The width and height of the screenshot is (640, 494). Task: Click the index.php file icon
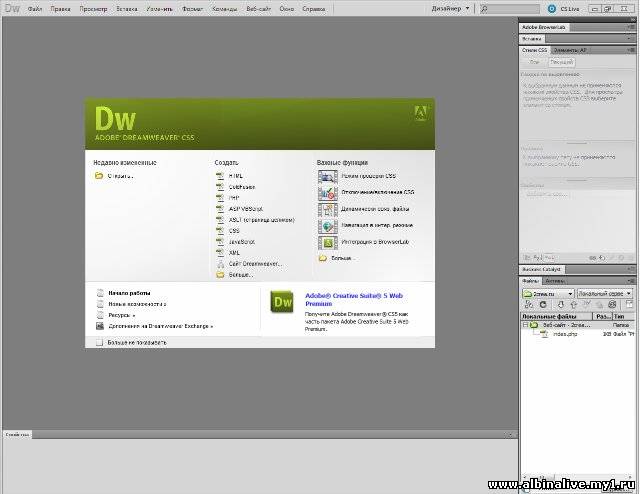point(544,334)
